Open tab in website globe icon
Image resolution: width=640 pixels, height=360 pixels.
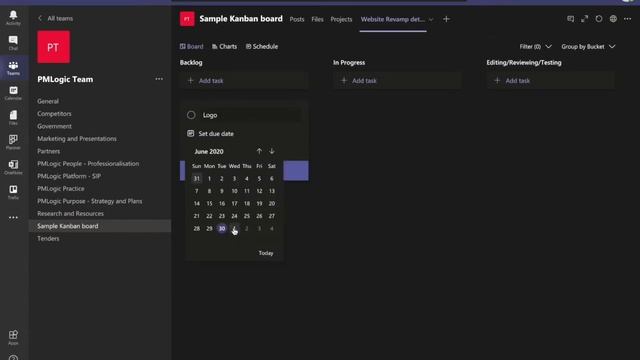[613, 19]
